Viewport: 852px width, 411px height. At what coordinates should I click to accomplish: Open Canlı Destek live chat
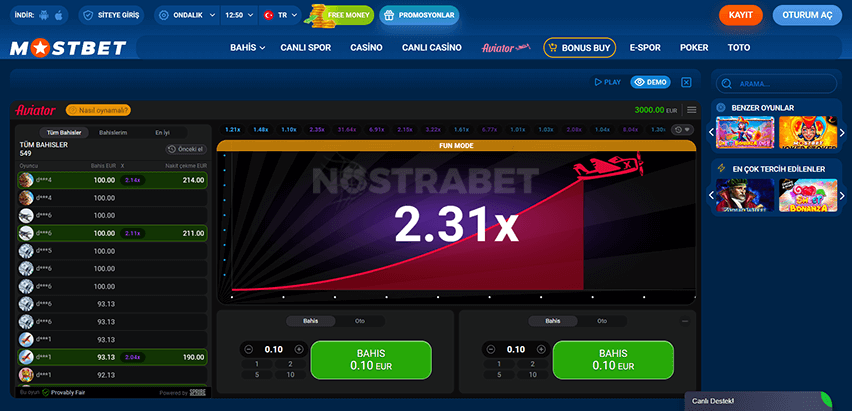[x=759, y=401]
